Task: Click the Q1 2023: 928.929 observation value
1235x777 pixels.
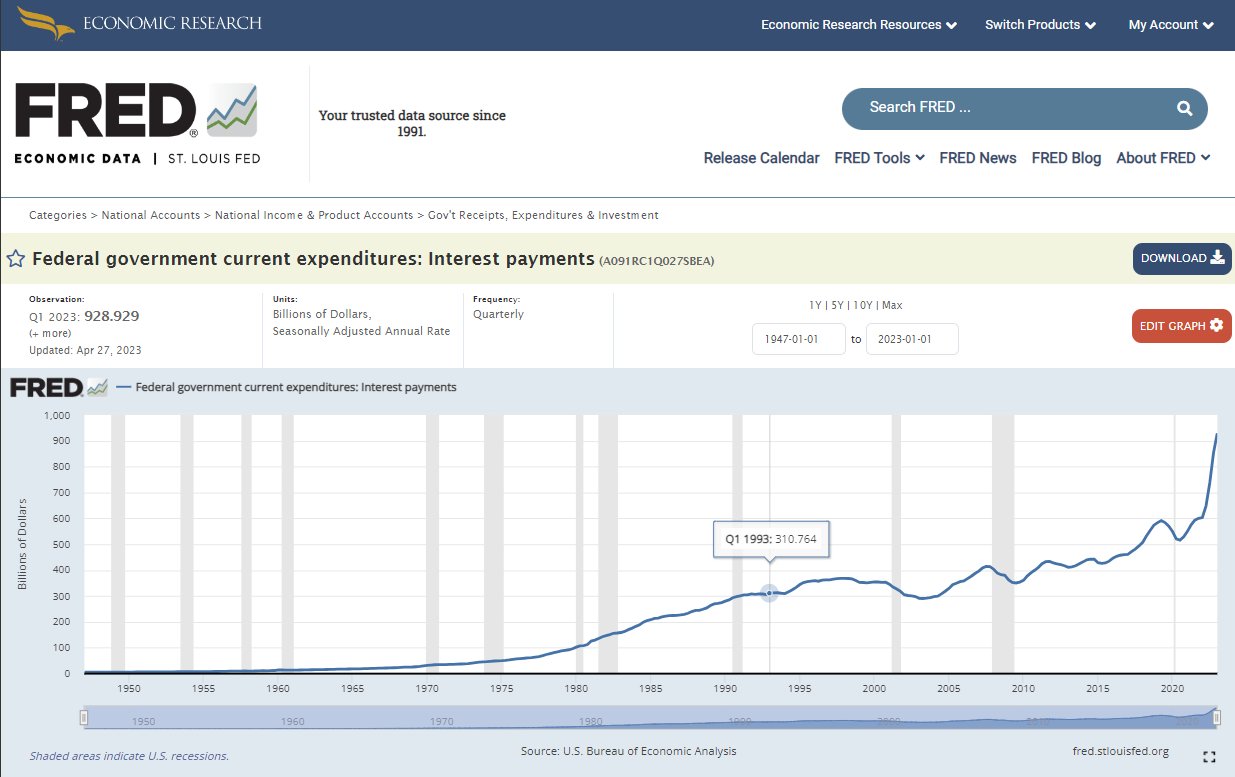Action: pyautogui.click(x=84, y=316)
